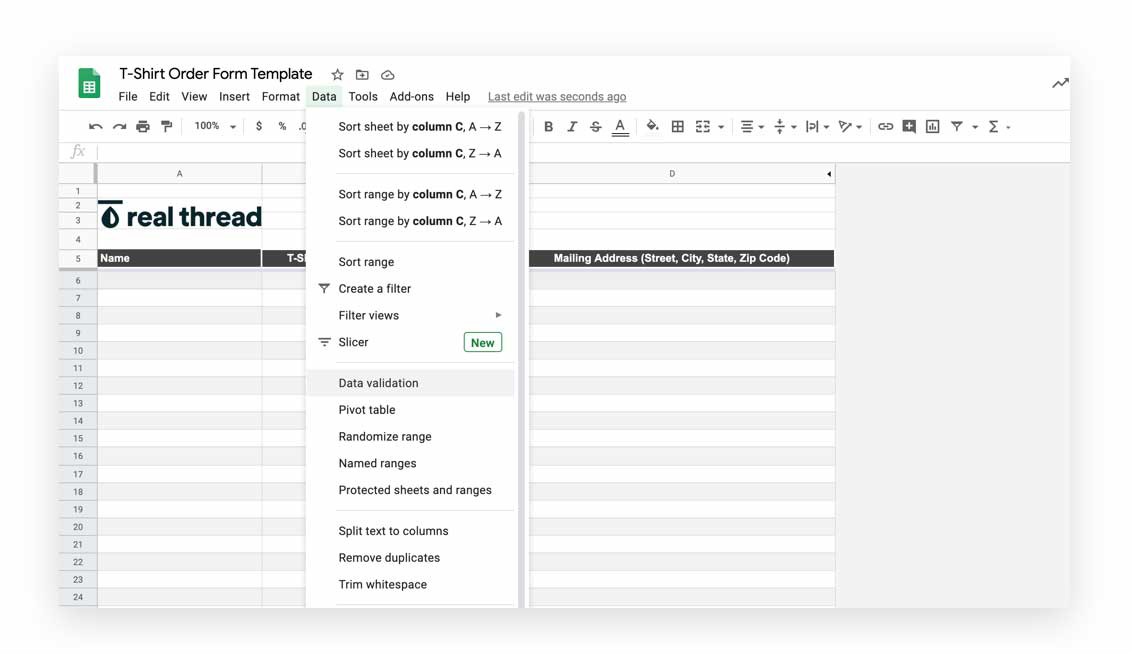Insert a comment using the toolbar icon

pyautogui.click(x=910, y=126)
